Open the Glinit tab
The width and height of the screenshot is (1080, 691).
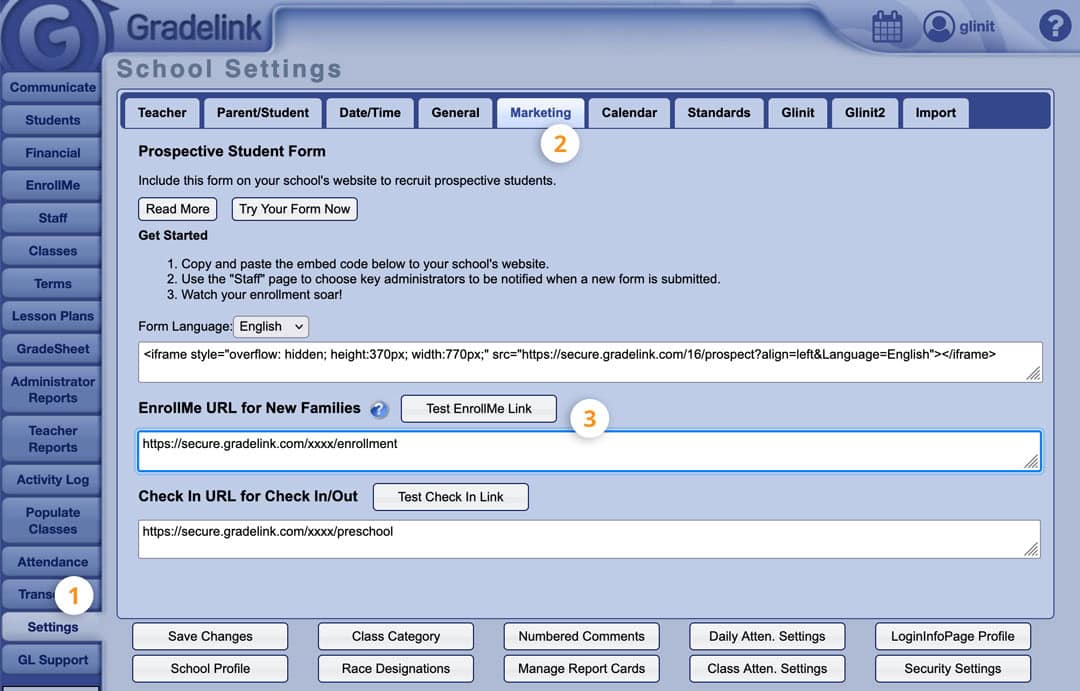tap(798, 113)
